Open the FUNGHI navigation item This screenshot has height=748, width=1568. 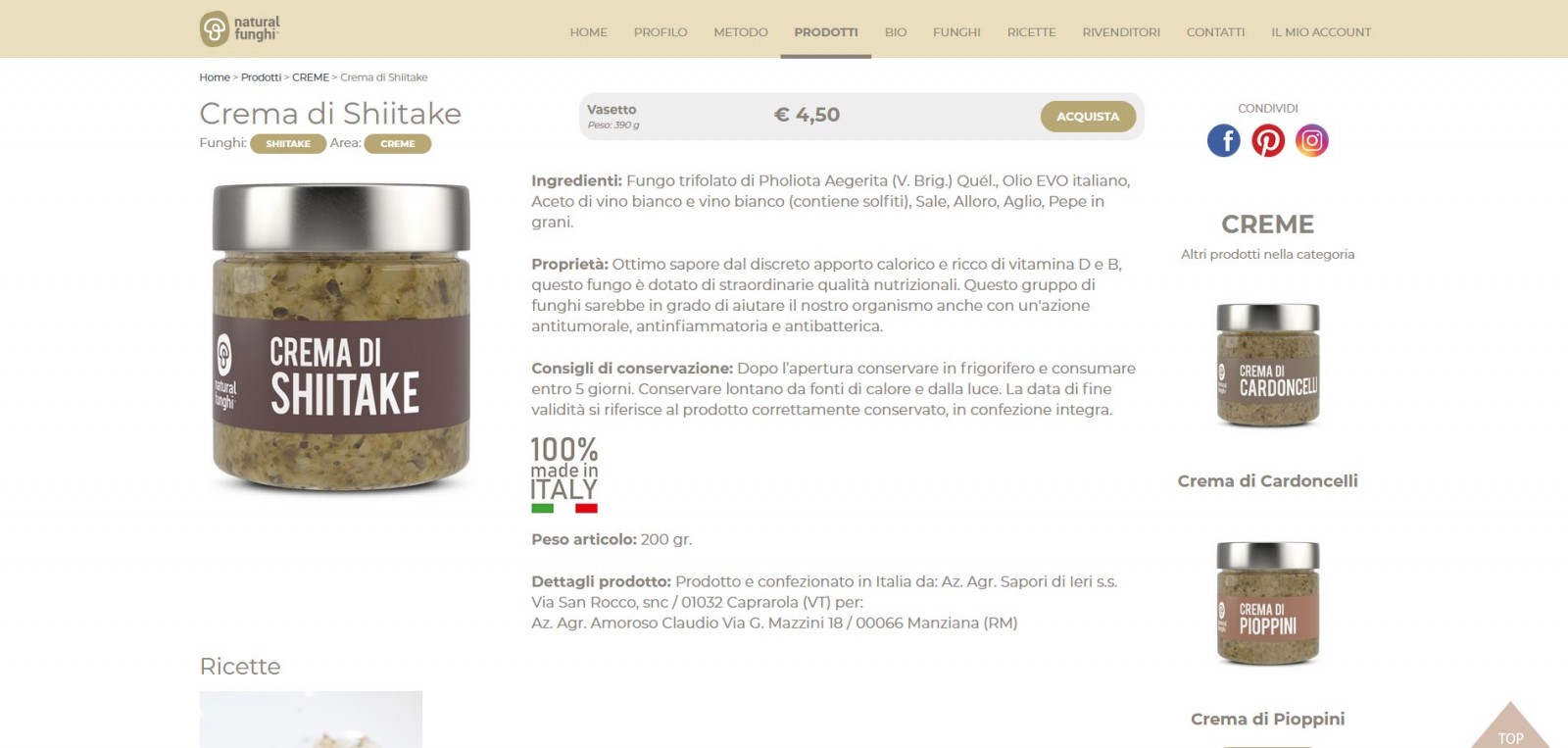tap(956, 32)
